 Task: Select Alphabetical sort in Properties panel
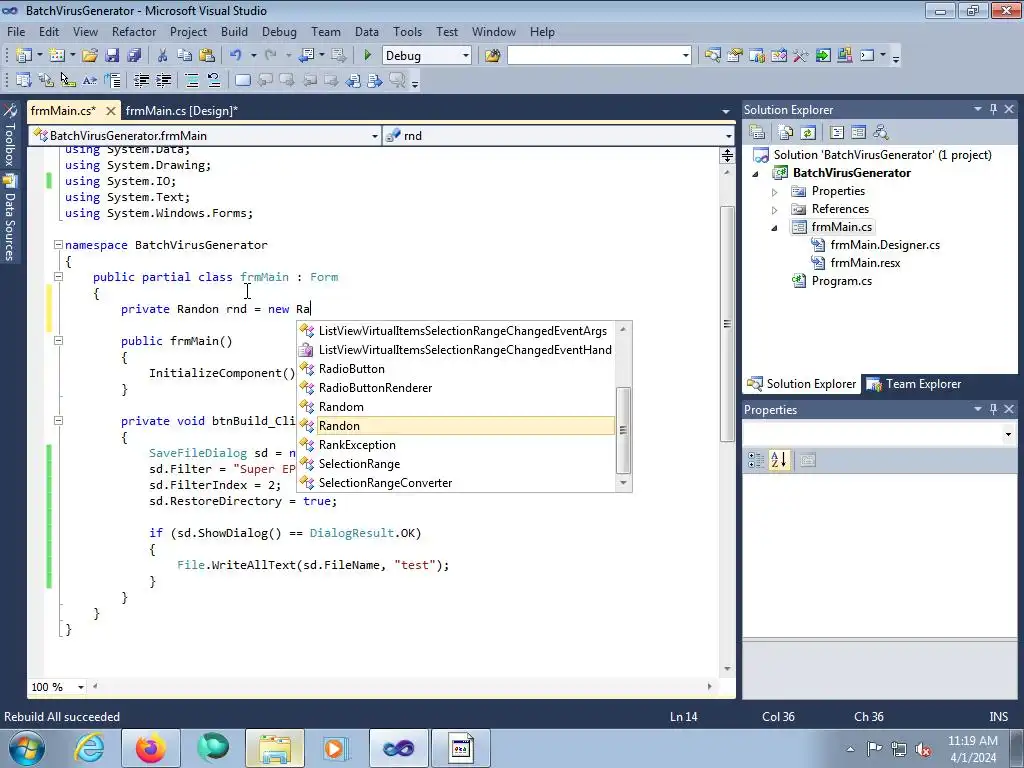tap(778, 460)
